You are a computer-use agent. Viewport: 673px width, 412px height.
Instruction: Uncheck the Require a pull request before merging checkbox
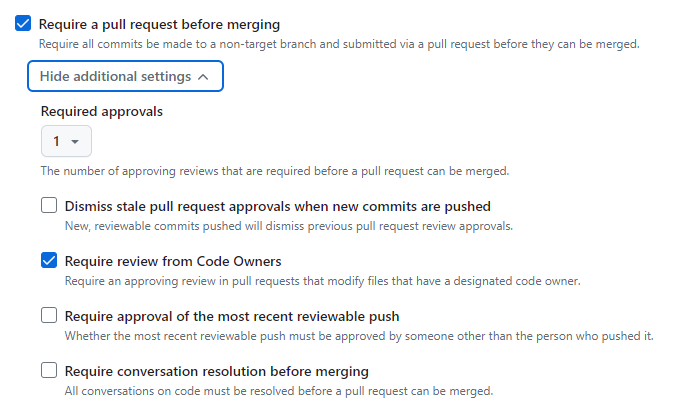[23, 23]
